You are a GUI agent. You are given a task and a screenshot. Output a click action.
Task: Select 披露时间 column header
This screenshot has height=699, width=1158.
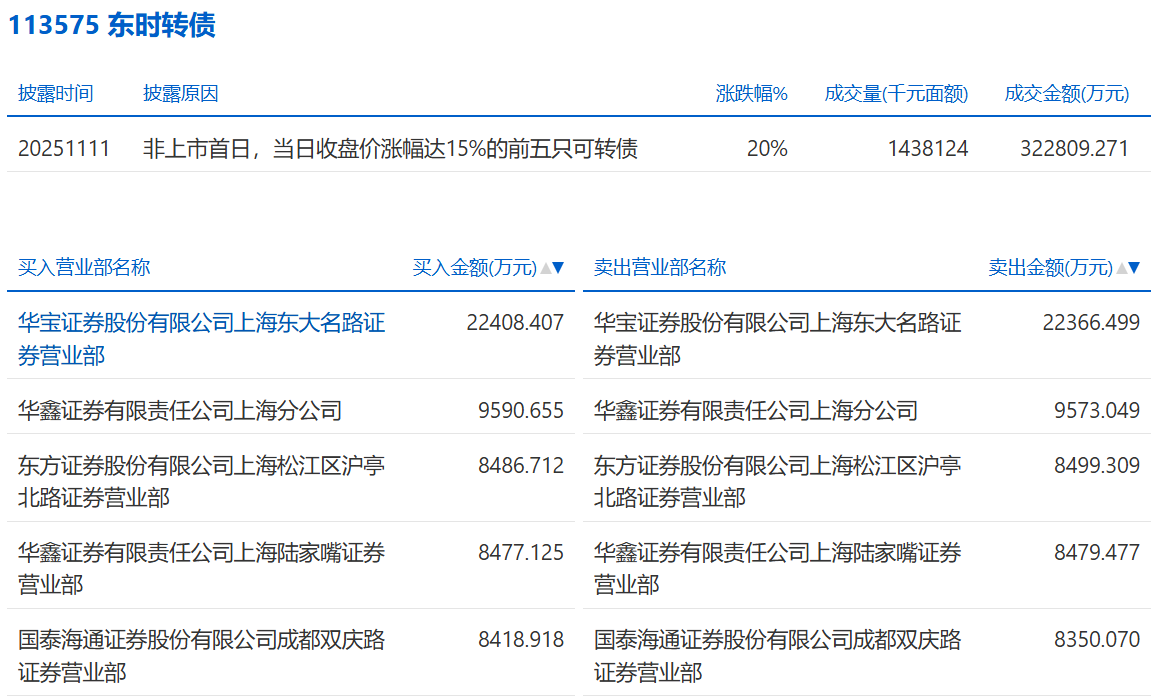point(55,94)
